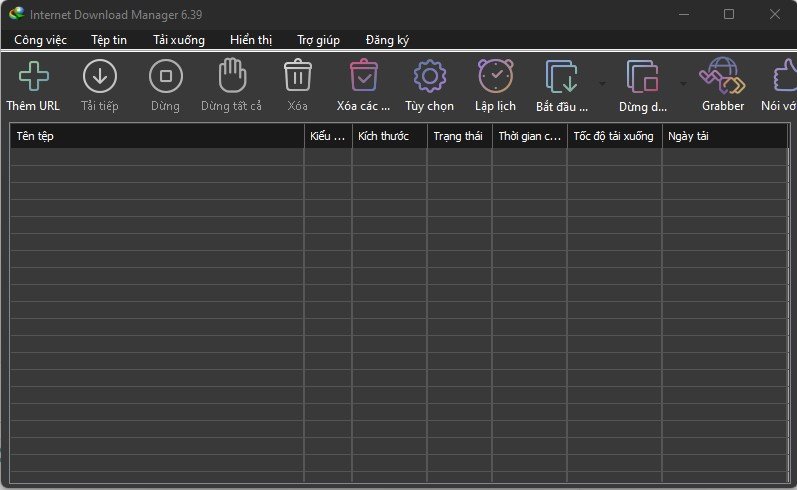
Task: Click the Bắt đầu queue icon
Action: pos(561,76)
